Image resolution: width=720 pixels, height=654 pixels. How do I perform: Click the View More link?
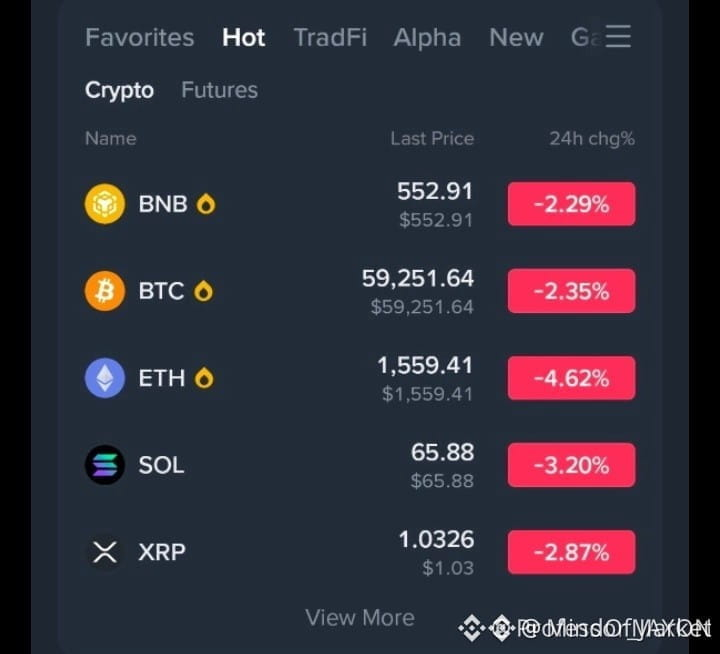360,618
